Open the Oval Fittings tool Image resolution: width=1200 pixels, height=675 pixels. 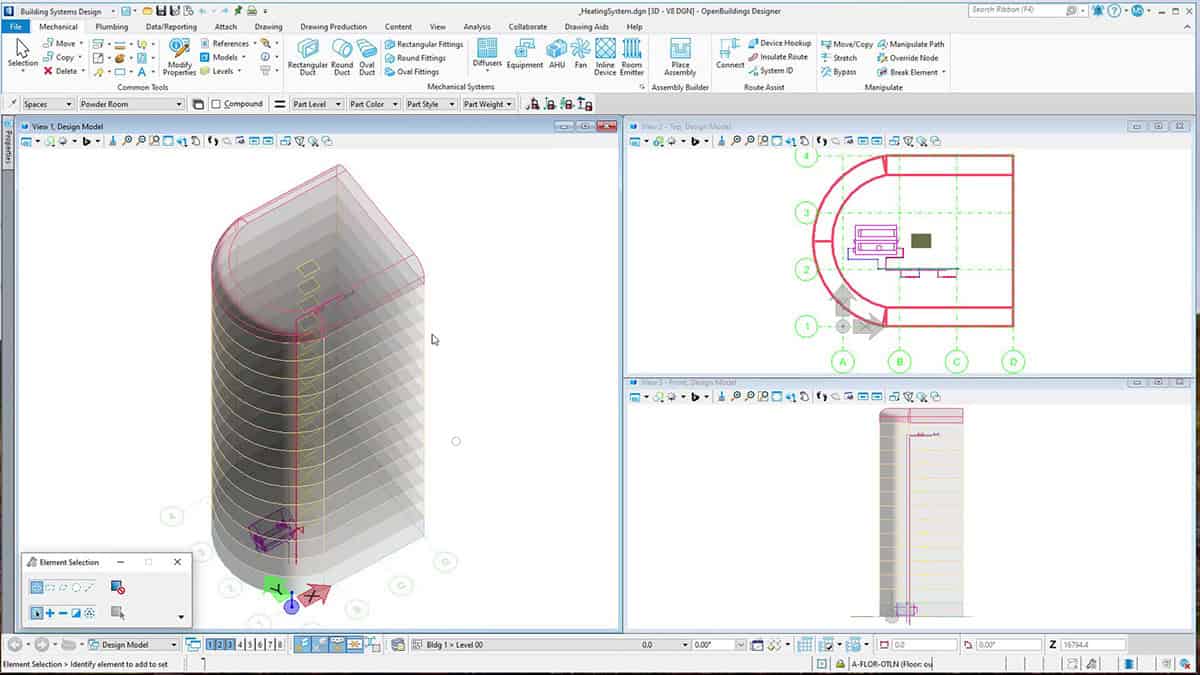(x=417, y=72)
